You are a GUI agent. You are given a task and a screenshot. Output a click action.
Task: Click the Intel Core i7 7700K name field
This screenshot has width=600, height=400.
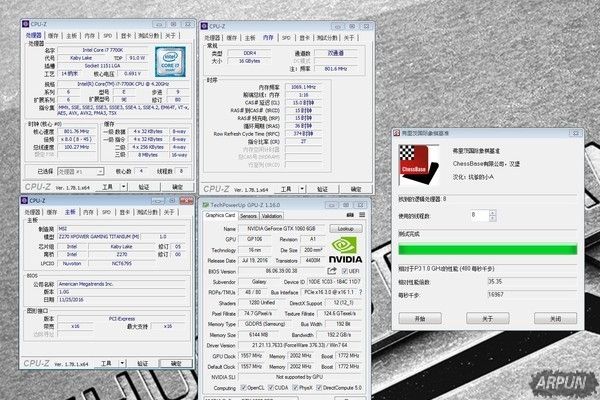(x=103, y=50)
